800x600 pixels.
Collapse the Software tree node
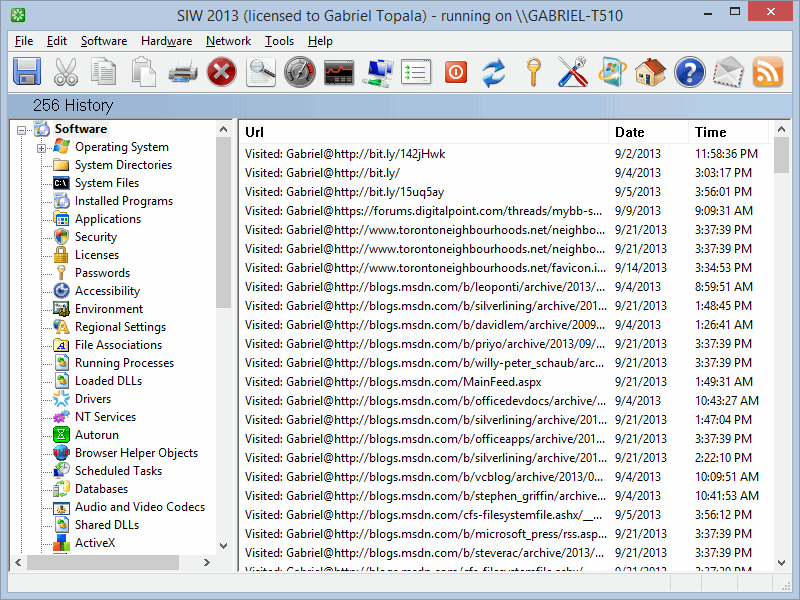coord(23,129)
